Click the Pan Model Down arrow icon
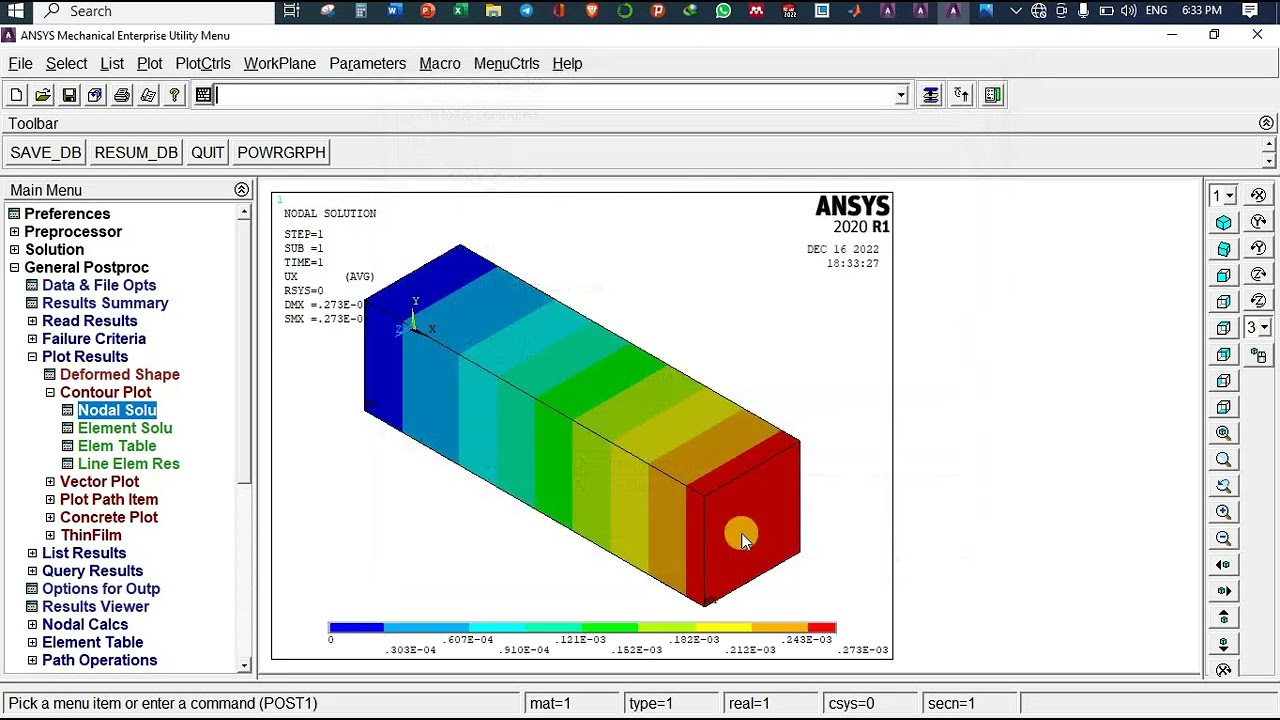Viewport: 1280px width, 720px height. click(x=1223, y=644)
